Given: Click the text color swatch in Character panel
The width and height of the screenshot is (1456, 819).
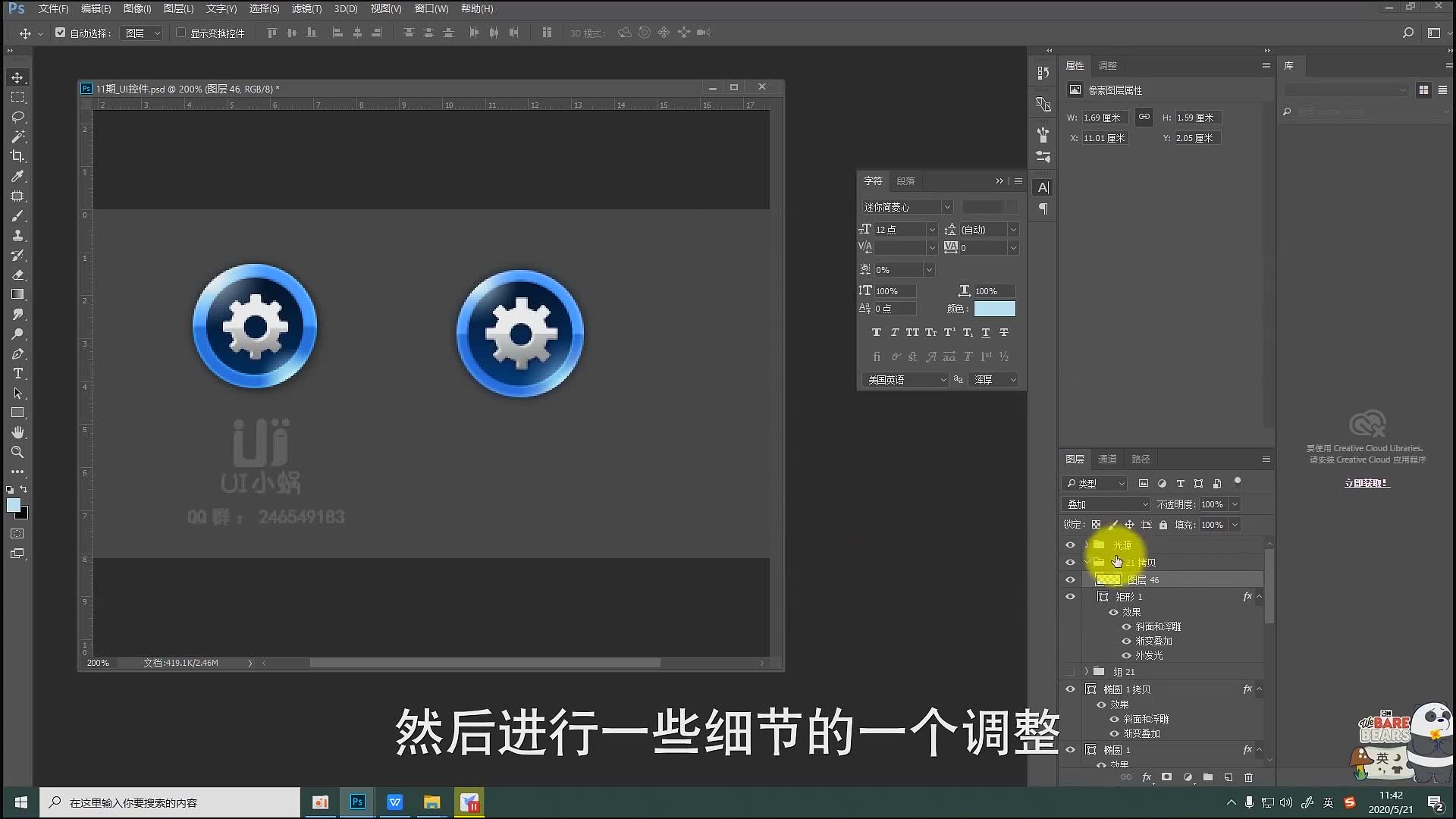Looking at the screenshot, I should pos(994,309).
